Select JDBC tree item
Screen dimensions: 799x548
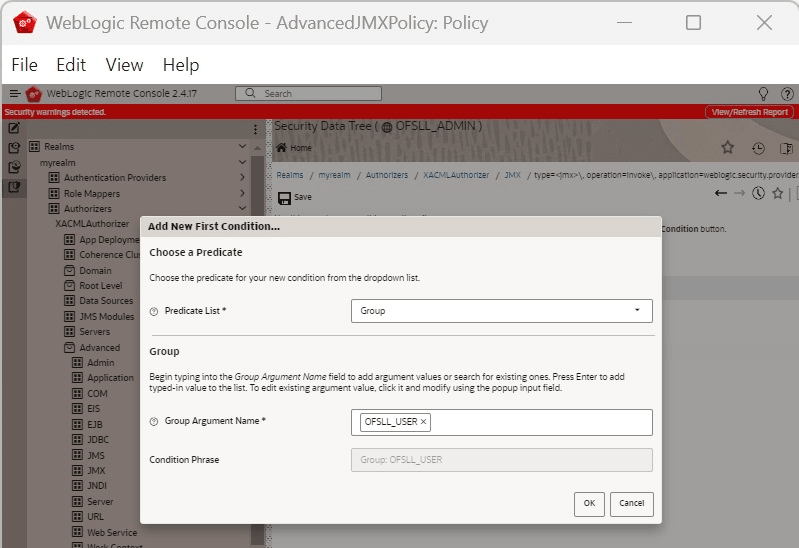pyautogui.click(x=98, y=439)
